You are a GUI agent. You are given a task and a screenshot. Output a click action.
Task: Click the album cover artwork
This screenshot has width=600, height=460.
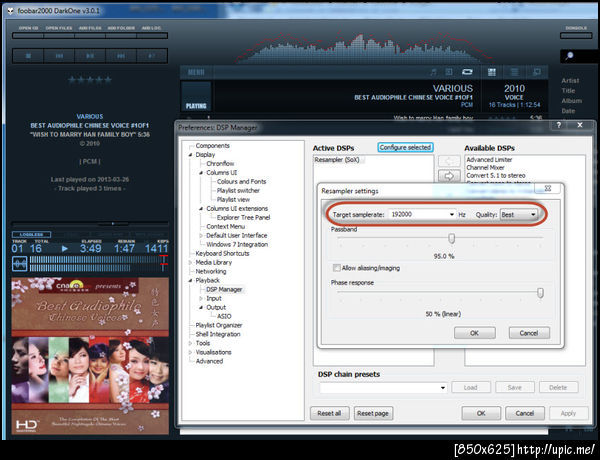coord(90,356)
